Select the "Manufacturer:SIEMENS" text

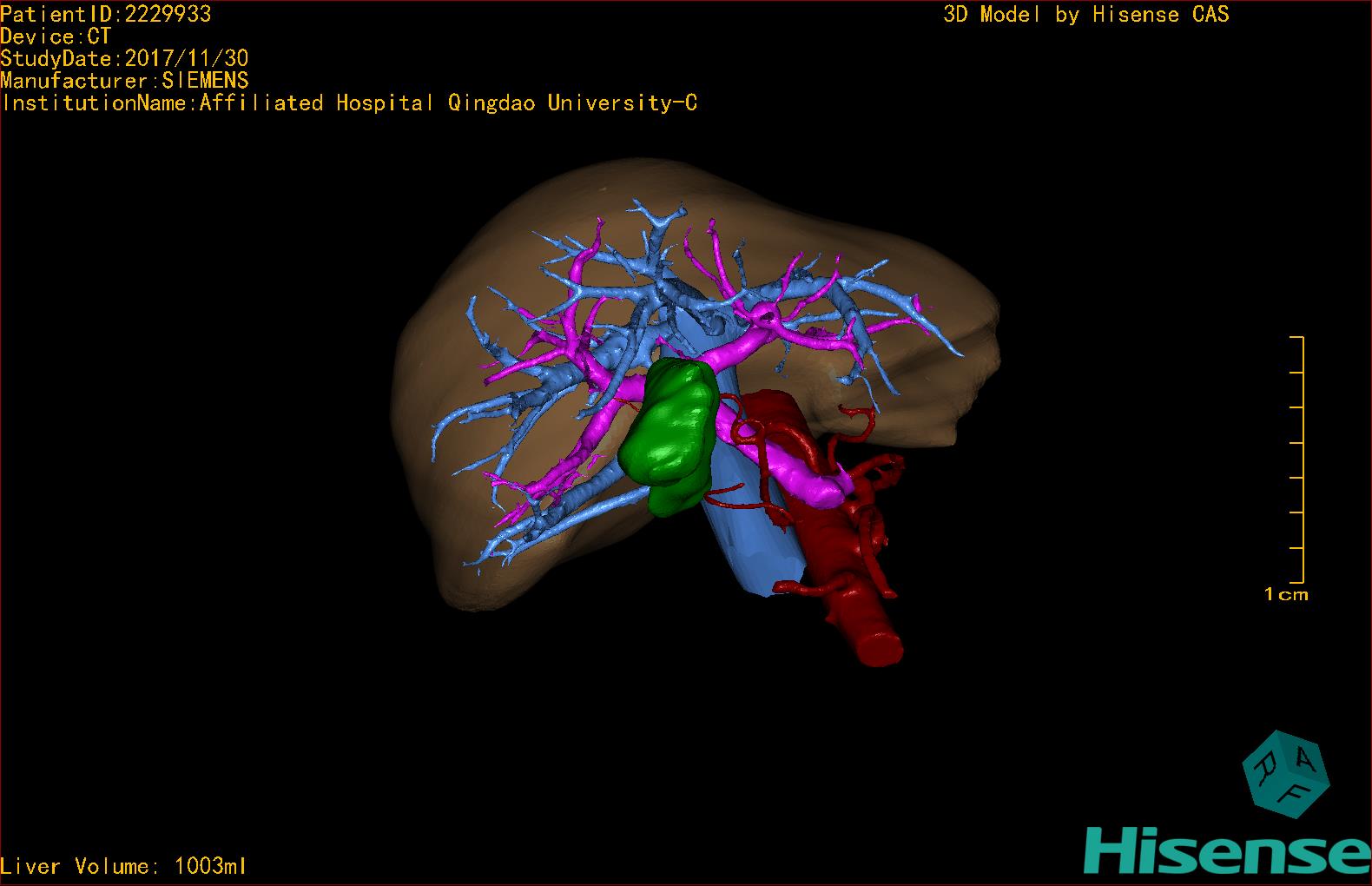tap(124, 81)
